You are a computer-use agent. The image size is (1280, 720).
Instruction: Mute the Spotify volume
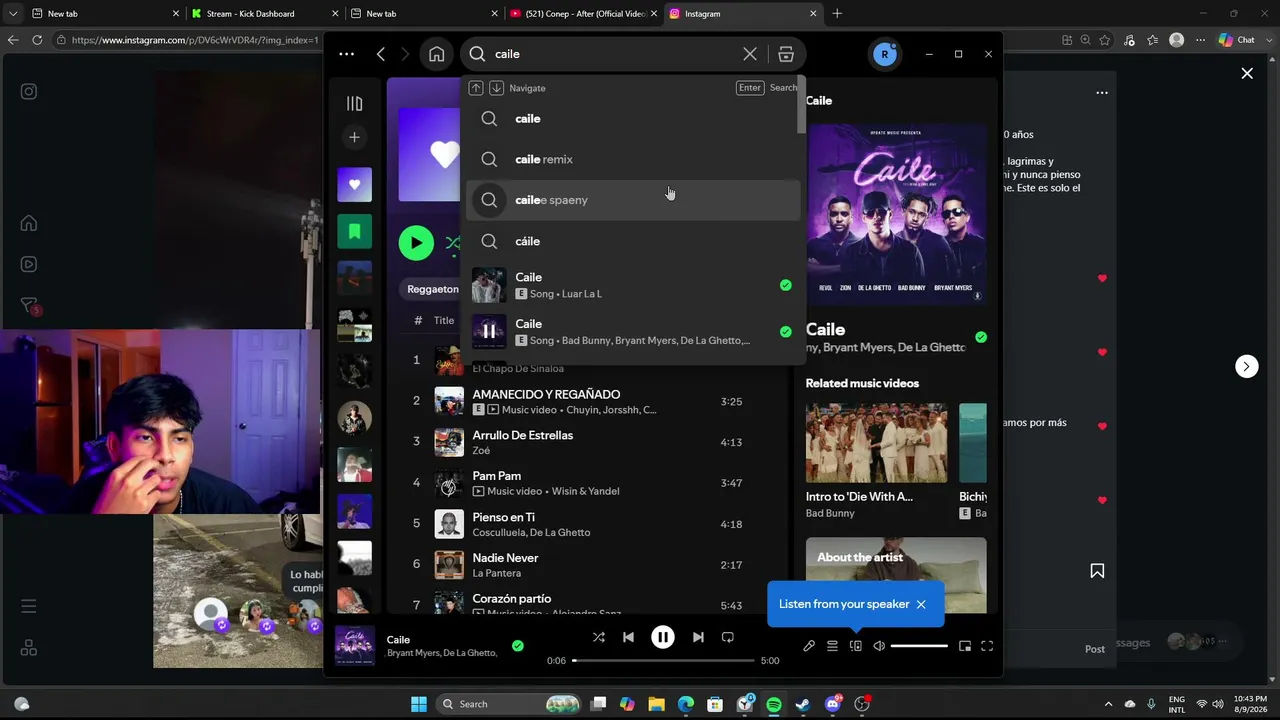pyautogui.click(x=879, y=646)
